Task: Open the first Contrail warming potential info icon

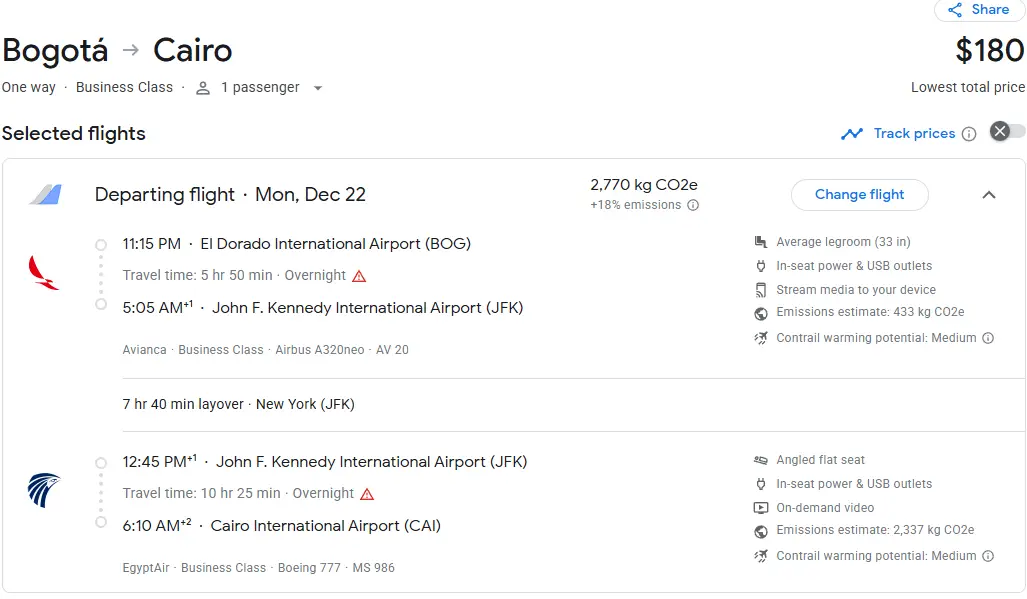Action: click(x=988, y=338)
